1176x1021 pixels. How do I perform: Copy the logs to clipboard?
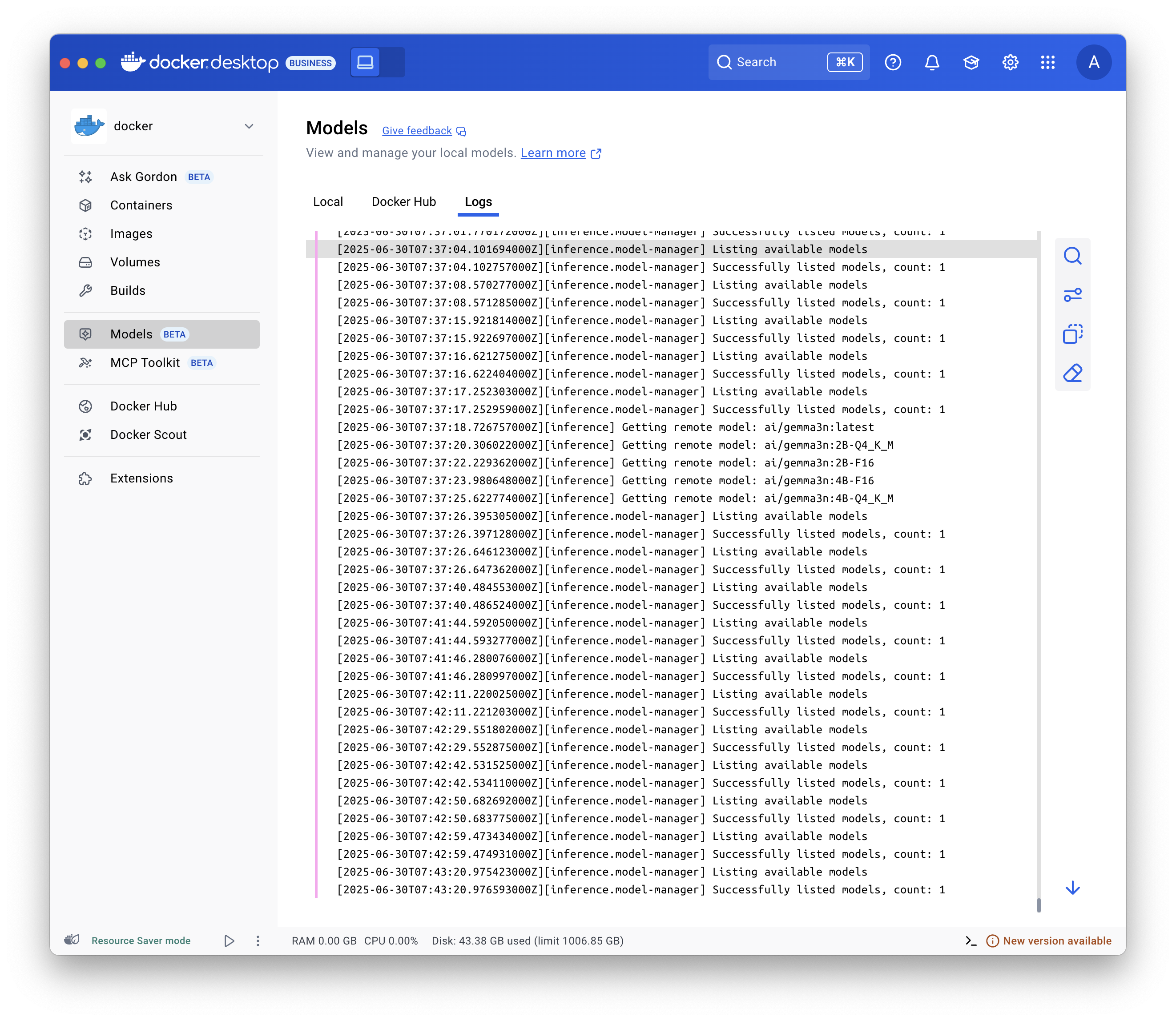pos(1073,334)
